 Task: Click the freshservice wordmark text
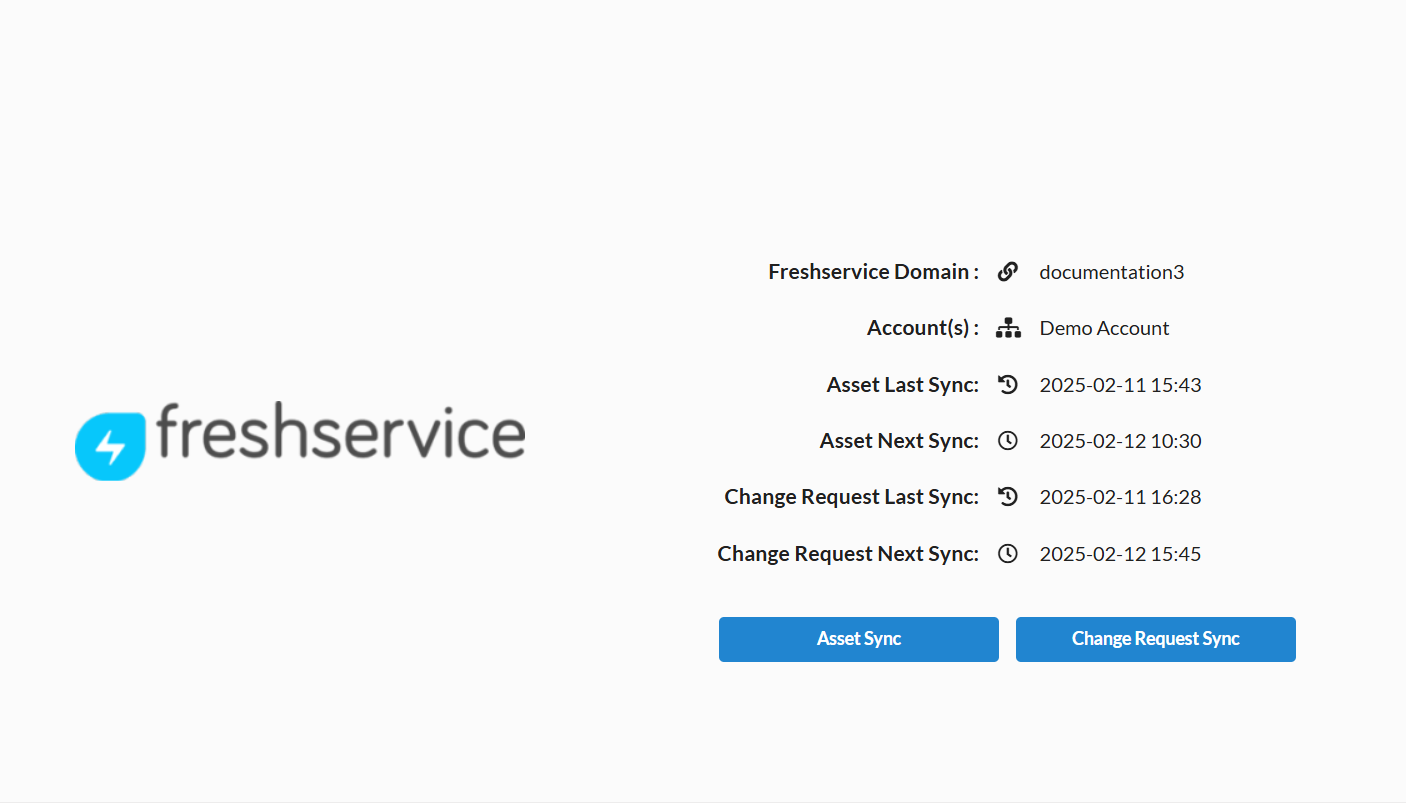[340, 433]
